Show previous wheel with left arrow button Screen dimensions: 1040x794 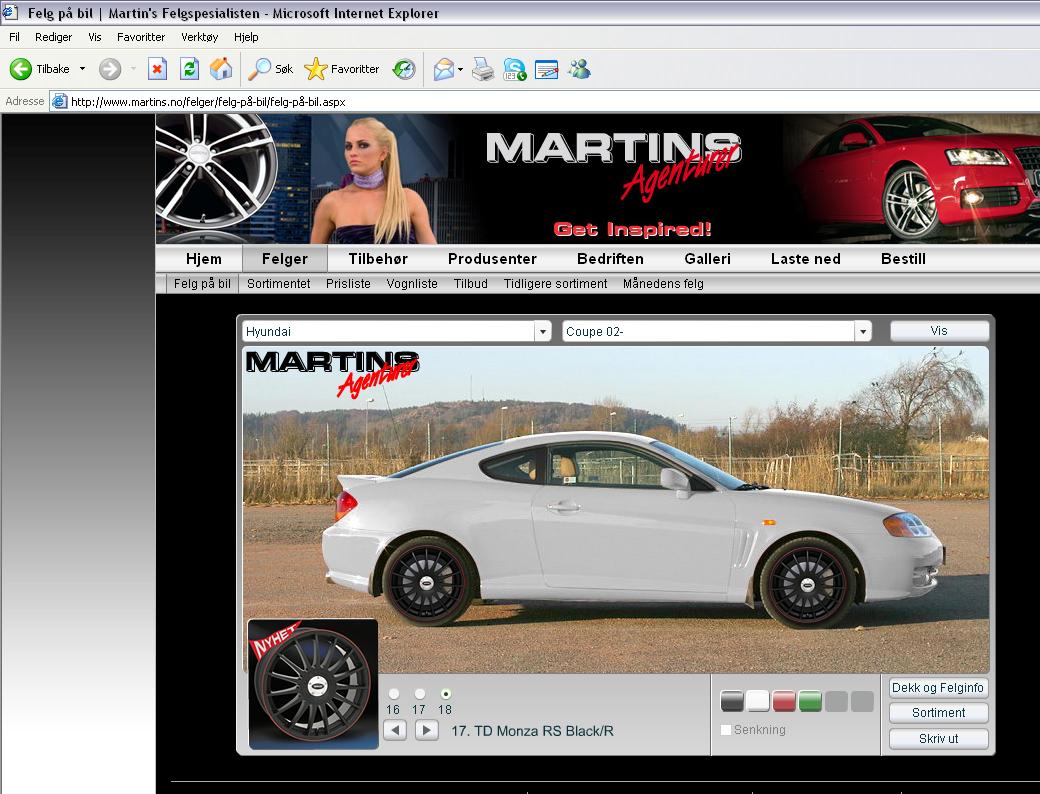point(395,731)
